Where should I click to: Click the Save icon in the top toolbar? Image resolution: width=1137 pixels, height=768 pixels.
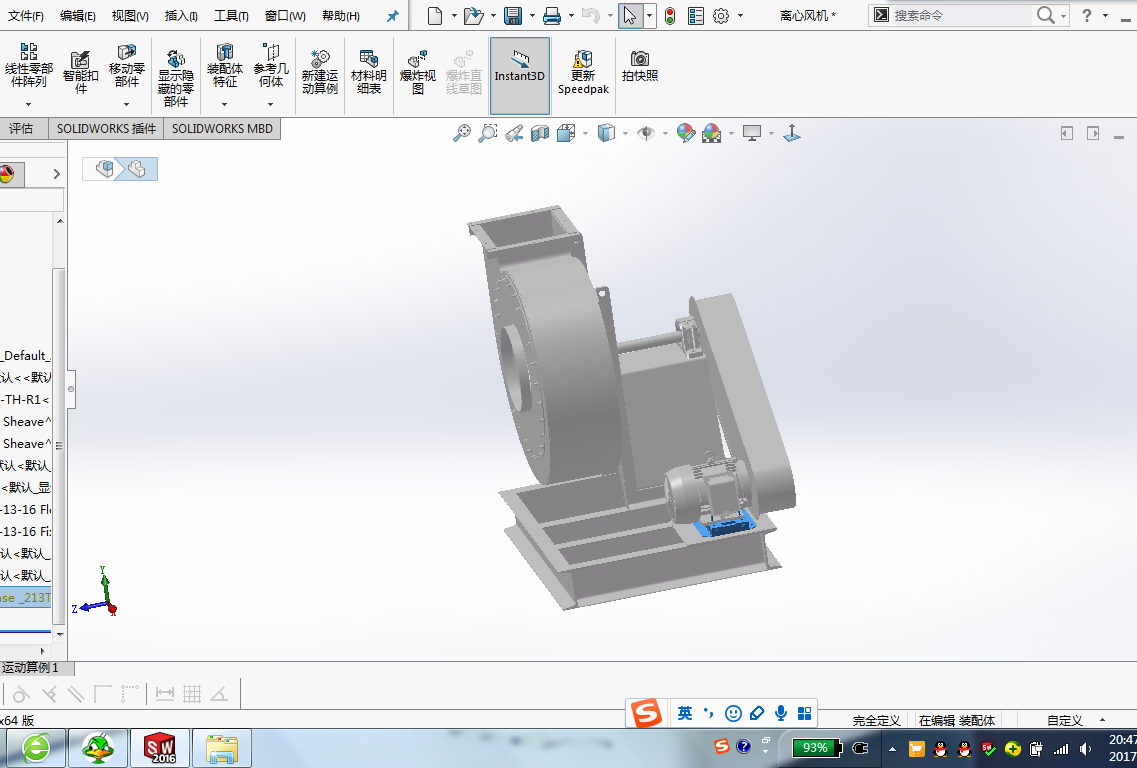[x=513, y=16]
